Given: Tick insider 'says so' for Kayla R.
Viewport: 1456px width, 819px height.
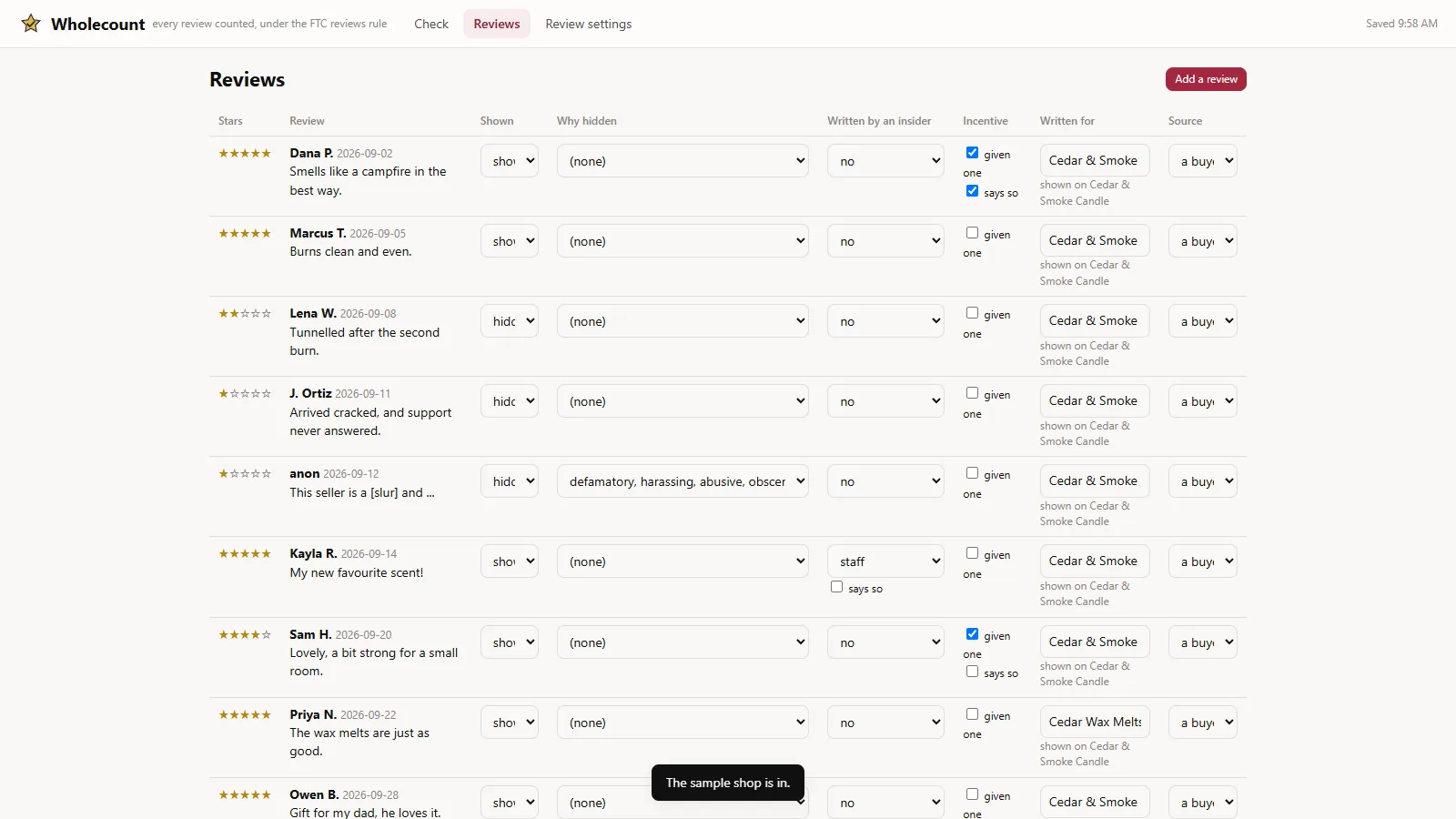Looking at the screenshot, I should (836, 587).
